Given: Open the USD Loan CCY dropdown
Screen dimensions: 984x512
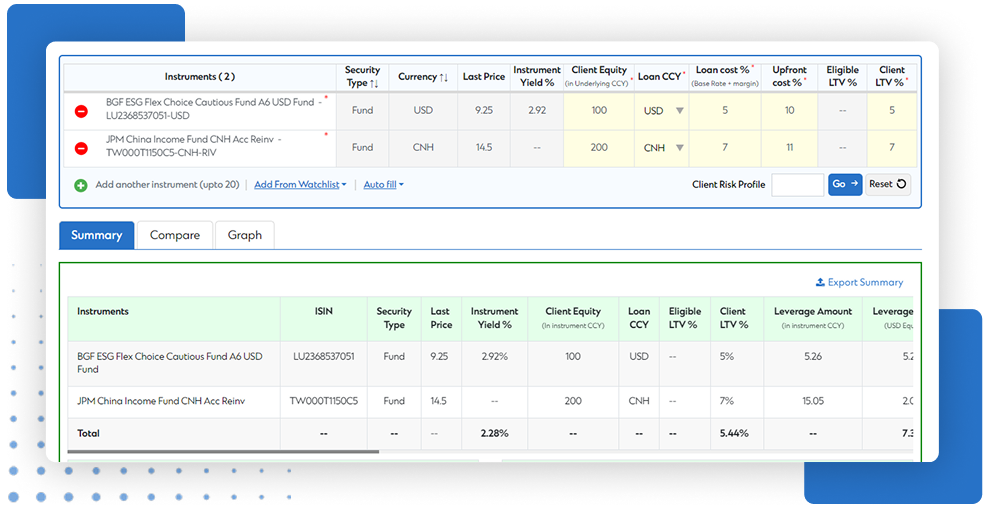Looking at the screenshot, I should 679,110.
